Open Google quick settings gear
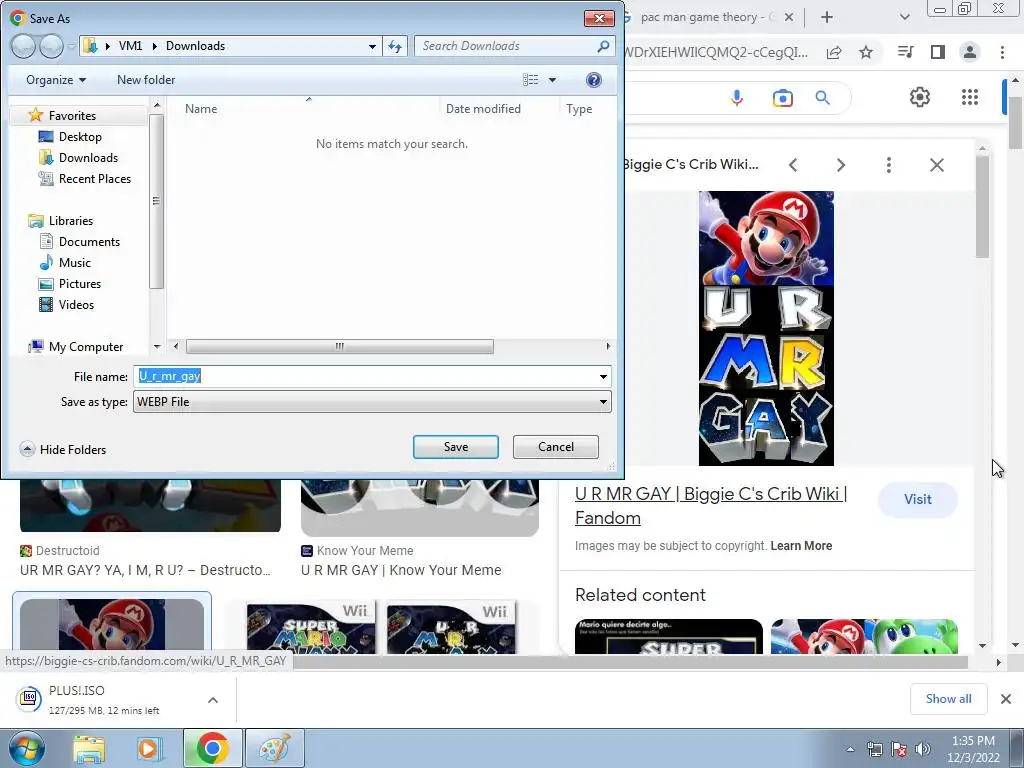This screenshot has height=768, width=1024. (920, 97)
